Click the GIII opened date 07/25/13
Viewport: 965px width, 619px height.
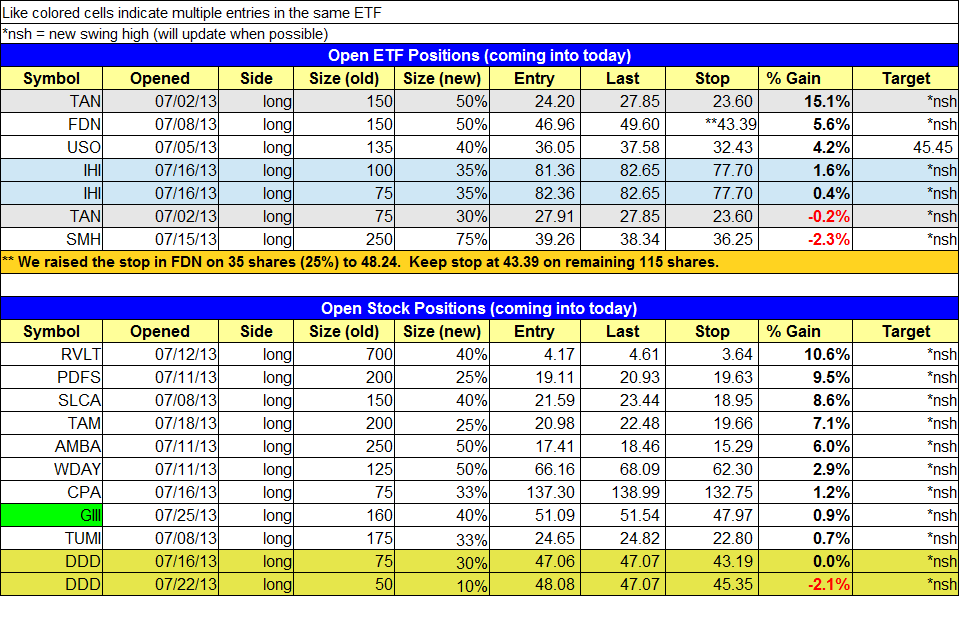click(x=161, y=516)
